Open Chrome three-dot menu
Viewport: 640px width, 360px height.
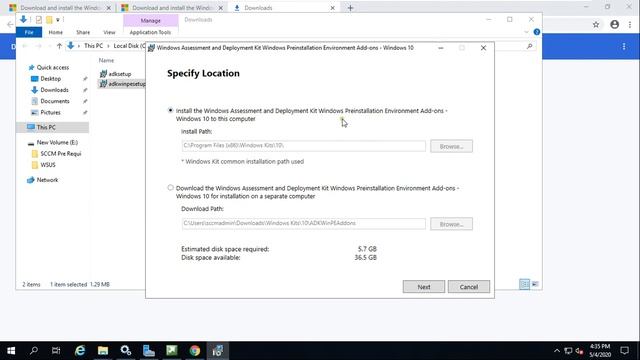tap(630, 24)
